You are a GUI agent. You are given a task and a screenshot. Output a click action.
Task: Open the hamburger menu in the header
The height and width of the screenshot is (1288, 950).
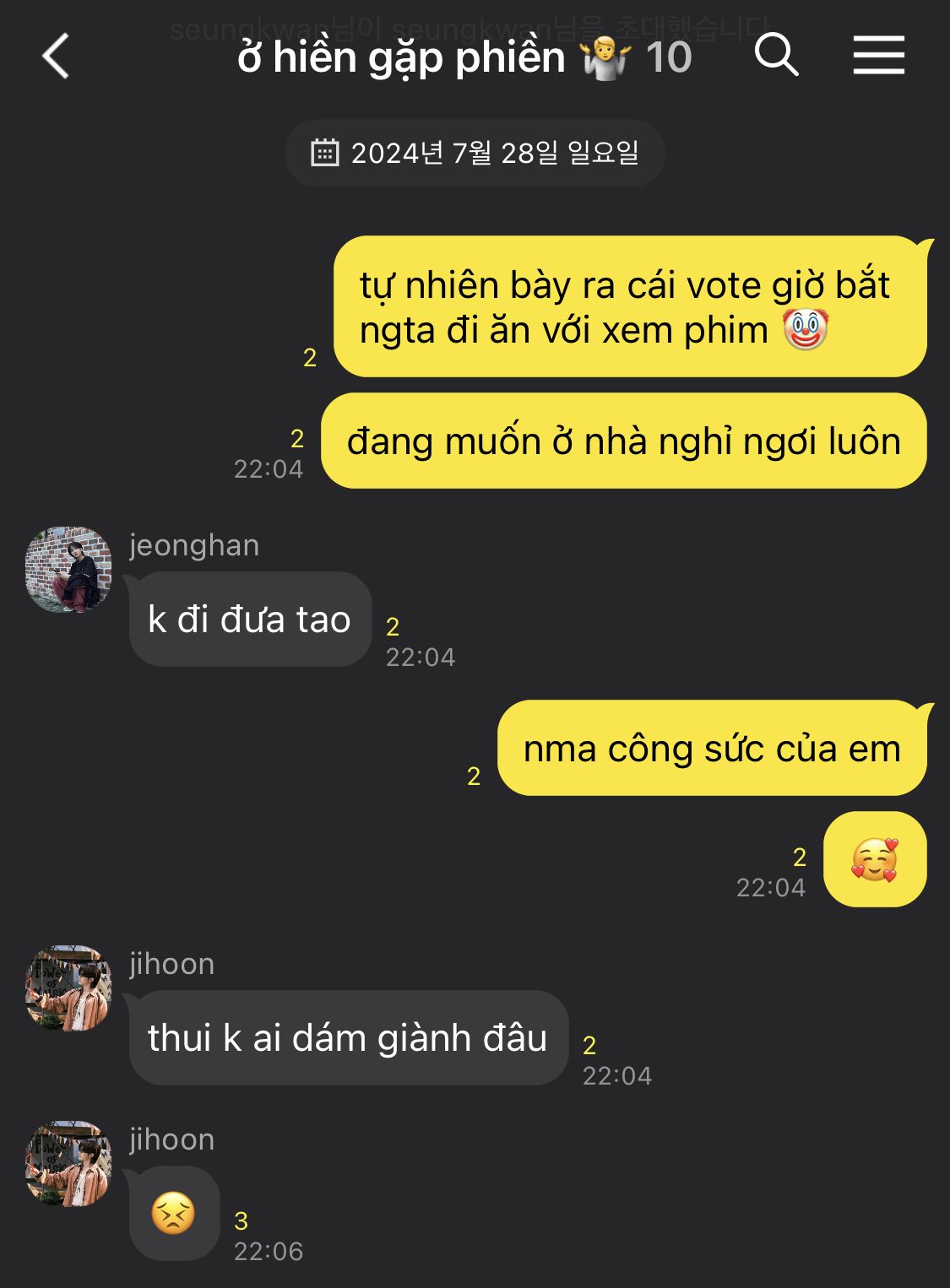click(x=878, y=56)
